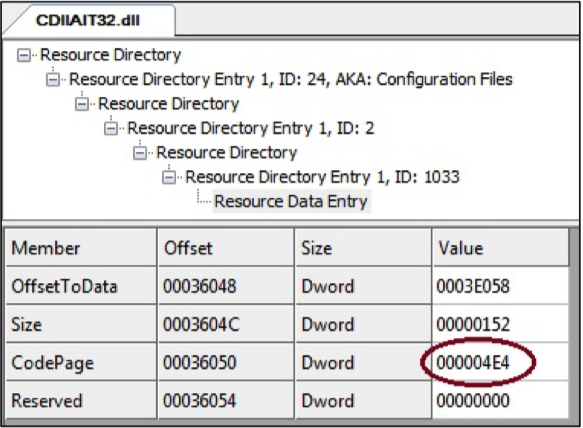
Task: Click the offset cell 00036048
Action: point(226,286)
